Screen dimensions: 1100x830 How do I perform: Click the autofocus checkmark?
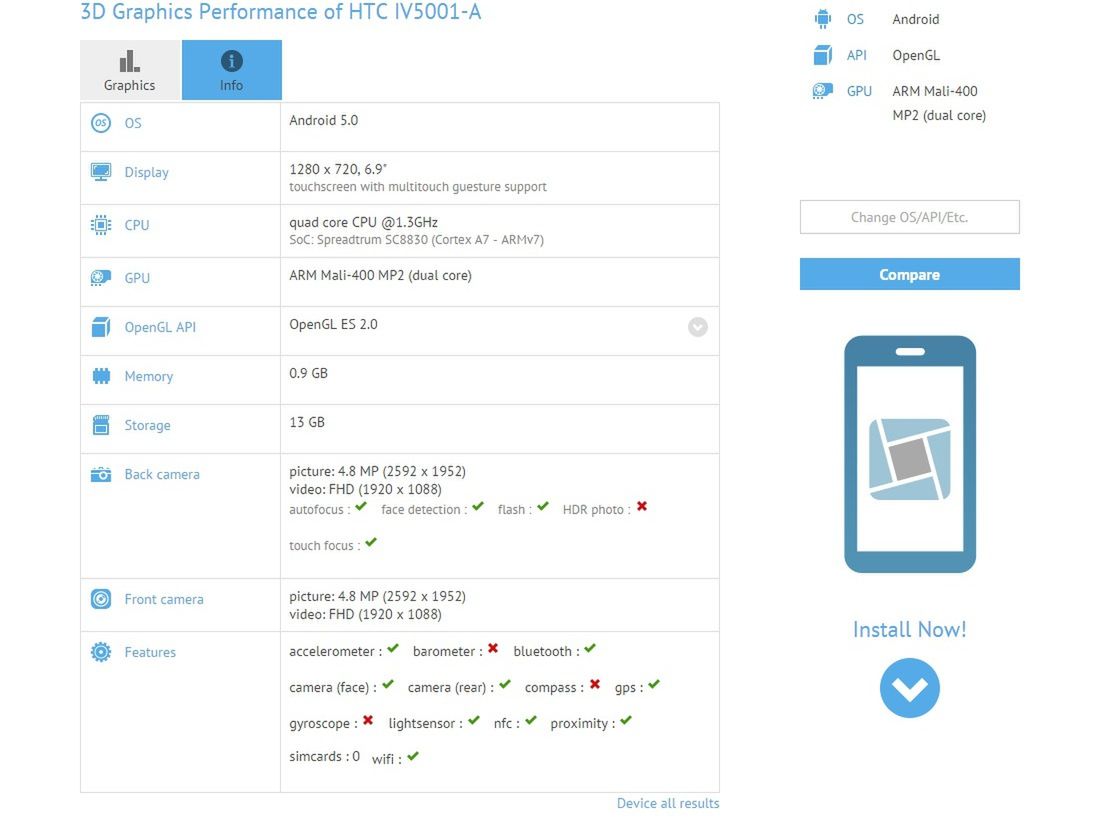(x=361, y=507)
